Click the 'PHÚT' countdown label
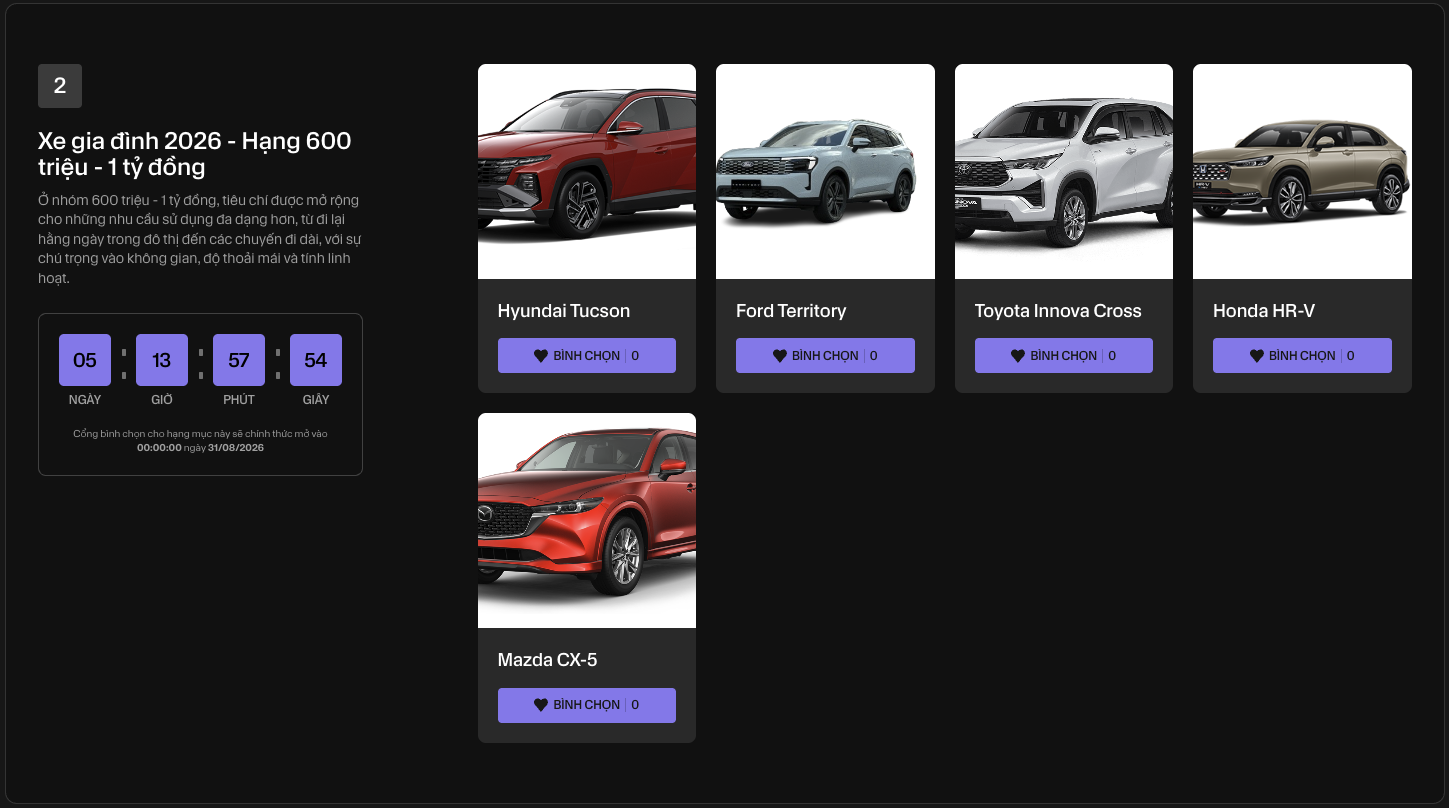Screen dimensions: 1449x808 pyautogui.click(x=239, y=400)
